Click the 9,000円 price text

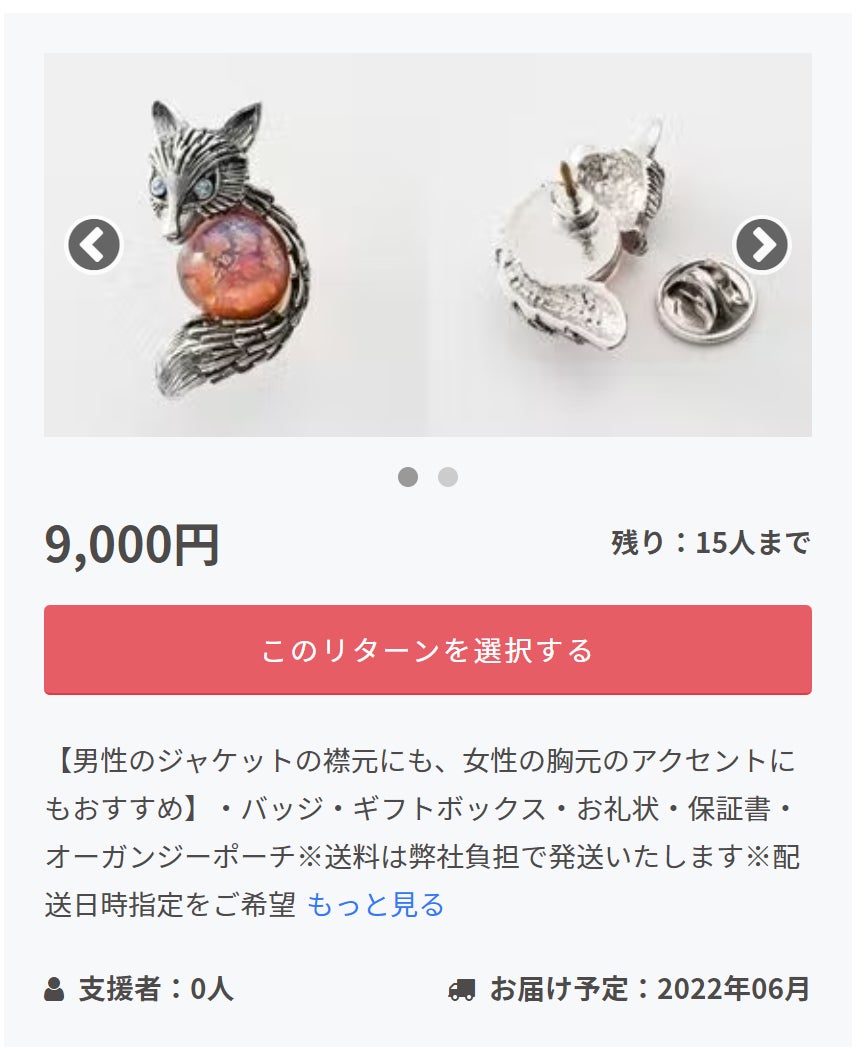pos(132,544)
